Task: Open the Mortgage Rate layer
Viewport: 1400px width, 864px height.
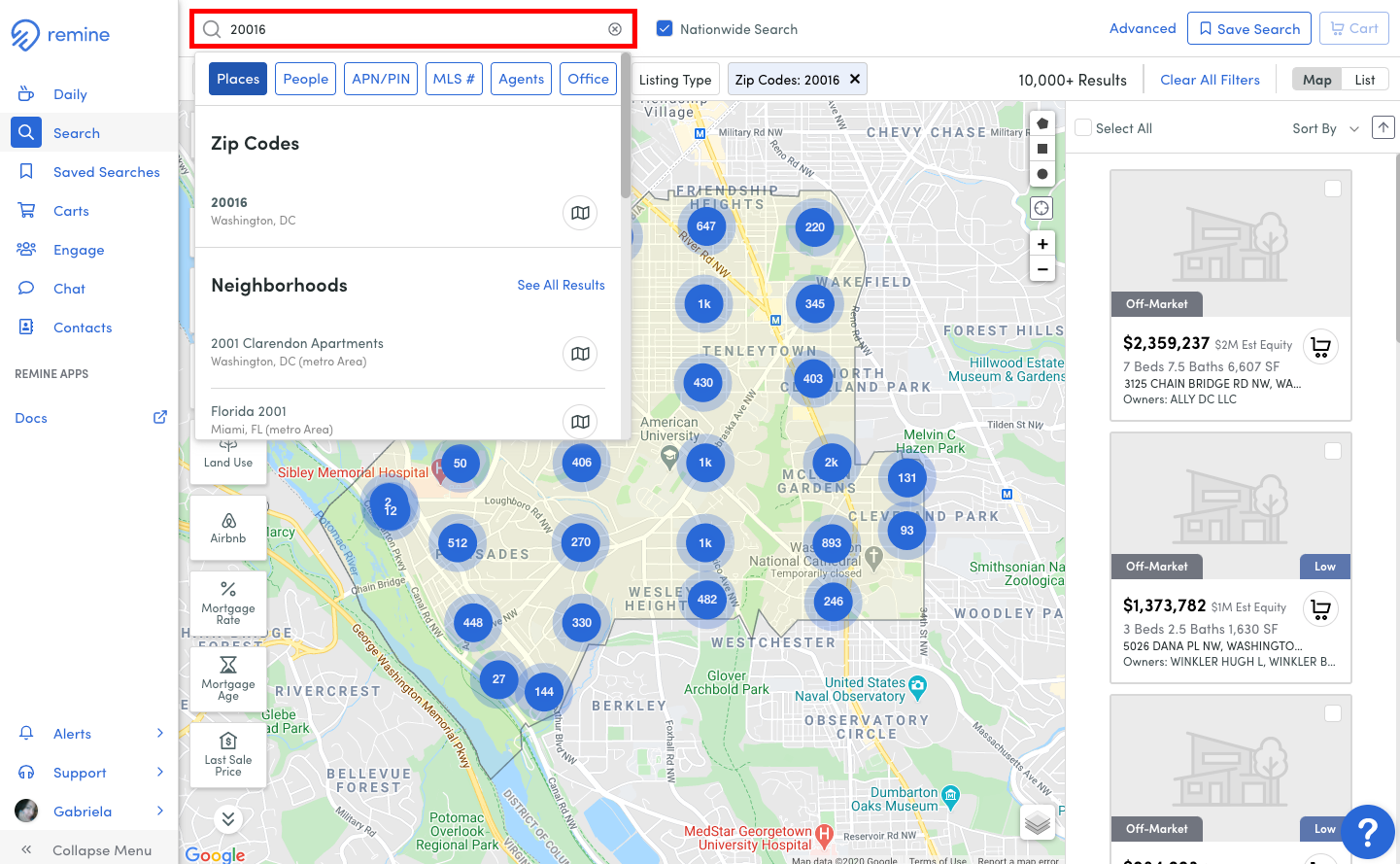Action: pyautogui.click(x=228, y=604)
